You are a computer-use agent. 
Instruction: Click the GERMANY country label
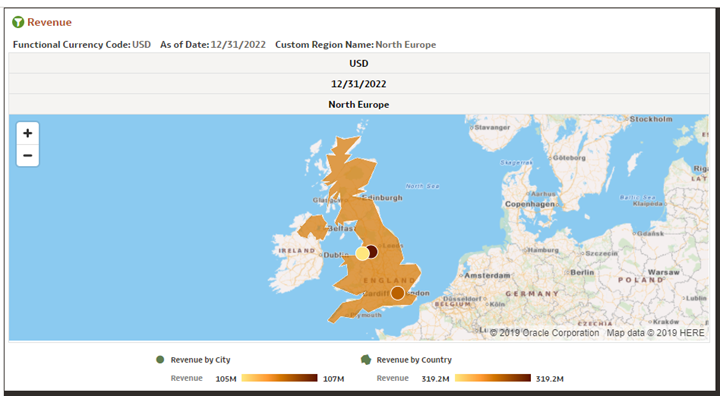click(x=532, y=294)
